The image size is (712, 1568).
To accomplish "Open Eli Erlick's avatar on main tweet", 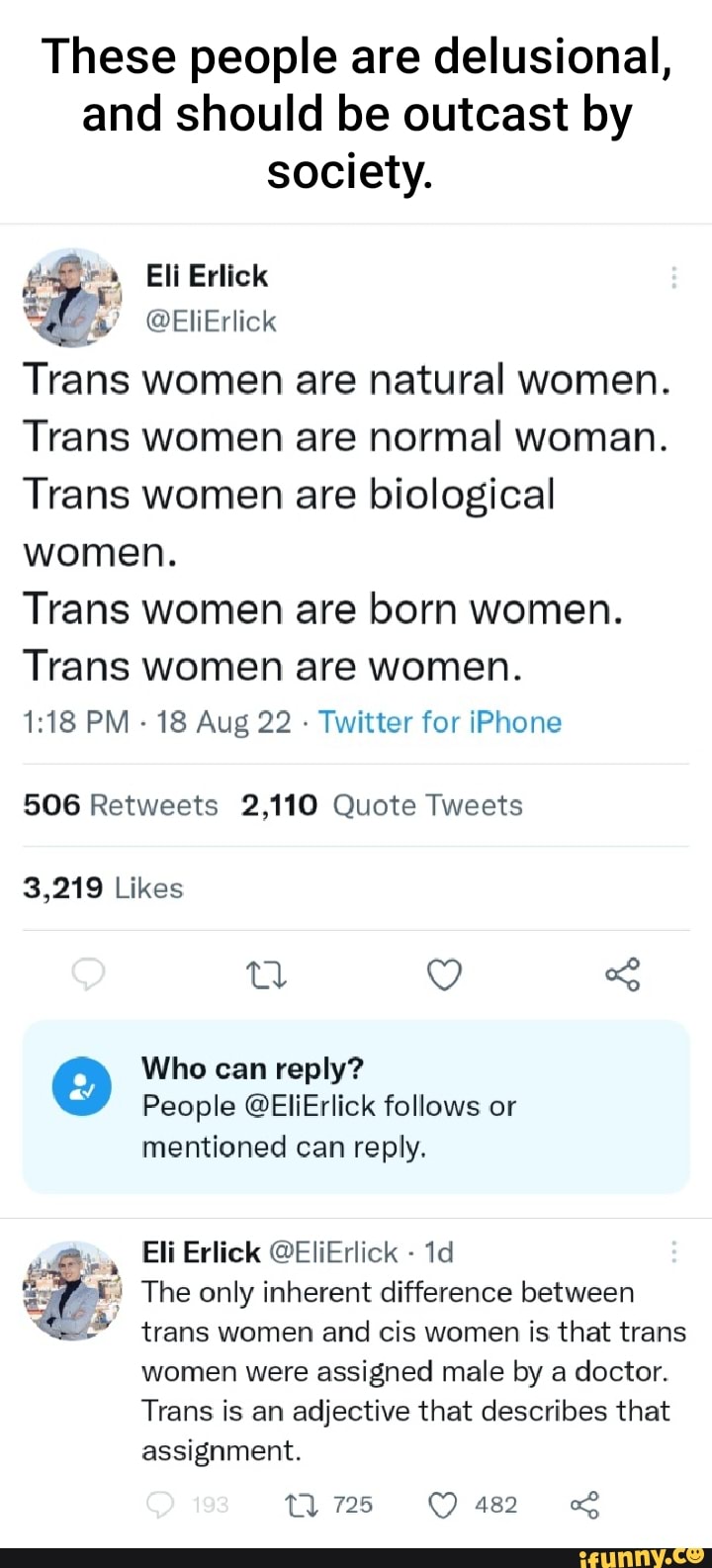I will [72, 298].
